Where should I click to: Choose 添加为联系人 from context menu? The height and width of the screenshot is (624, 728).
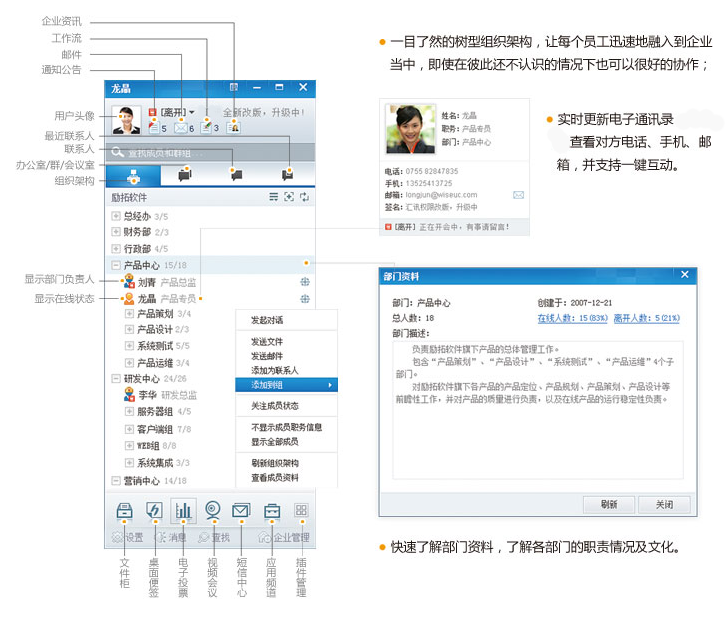point(286,370)
